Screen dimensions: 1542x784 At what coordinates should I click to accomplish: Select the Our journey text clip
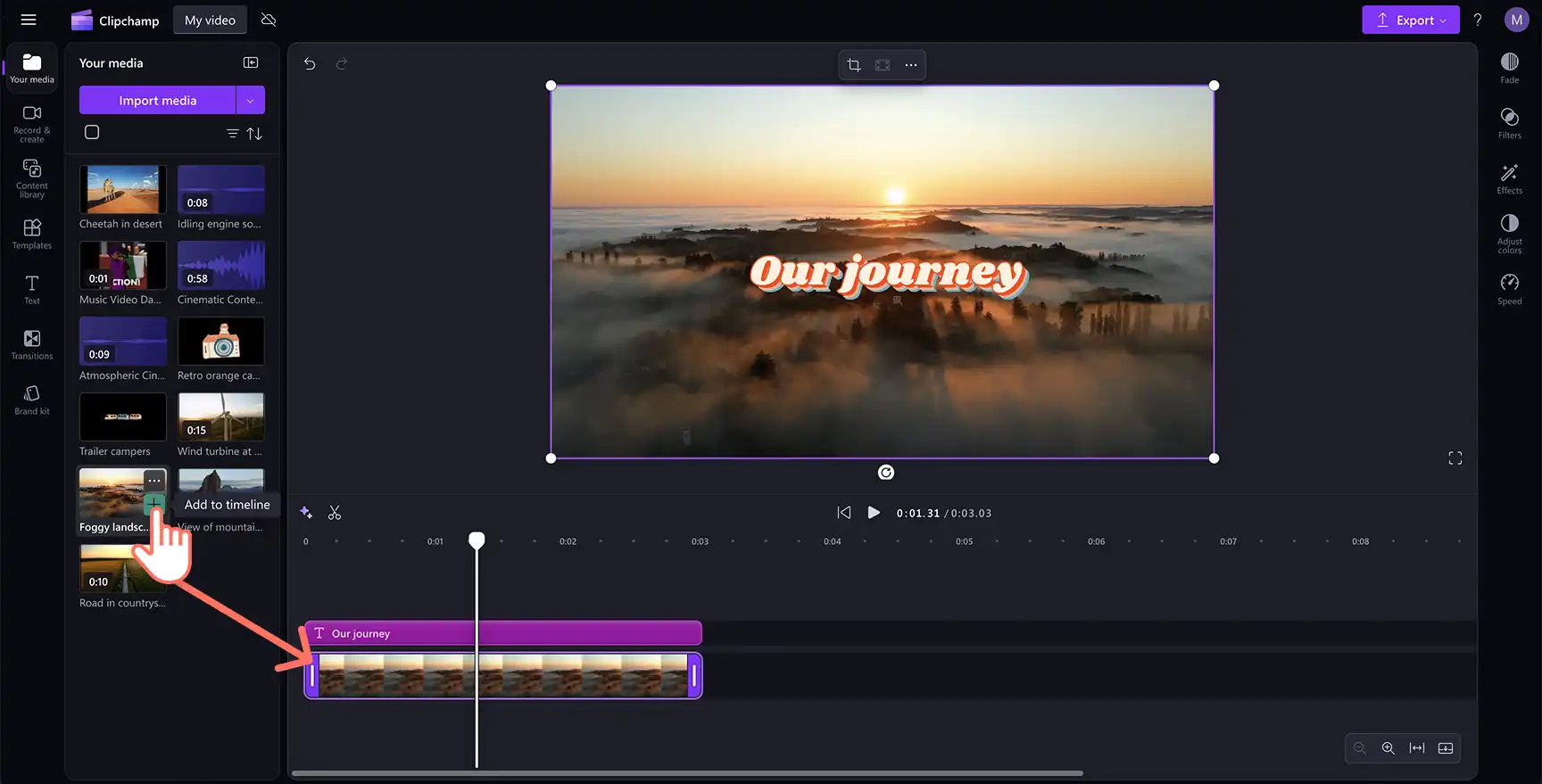(503, 633)
